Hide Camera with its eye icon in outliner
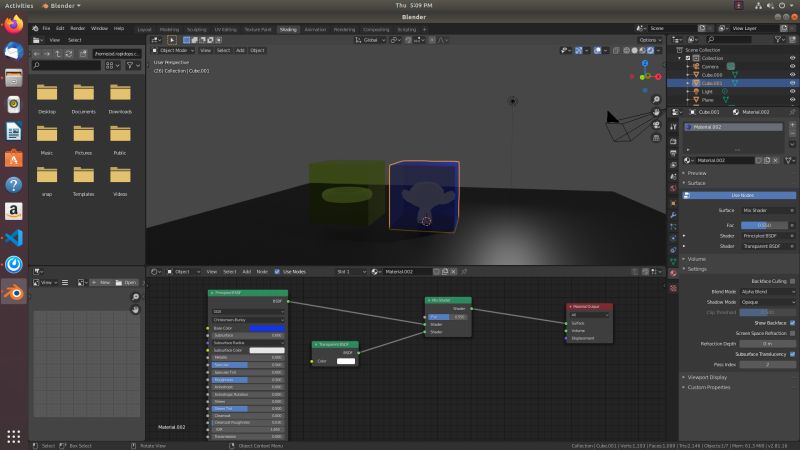Screen dimensions: 800x450 [x=792, y=66]
